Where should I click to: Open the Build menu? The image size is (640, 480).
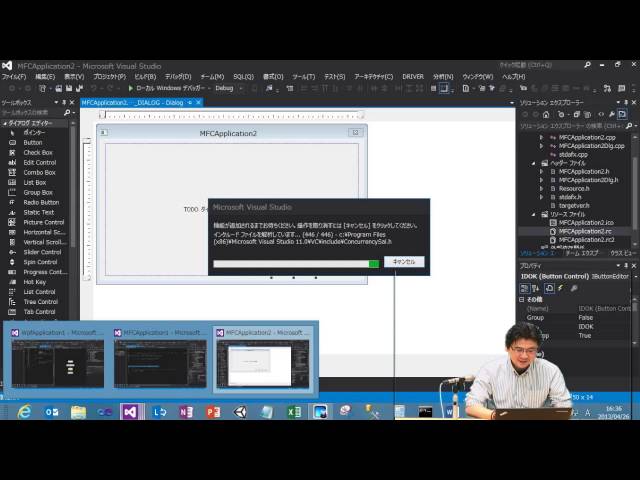[x=145, y=77]
